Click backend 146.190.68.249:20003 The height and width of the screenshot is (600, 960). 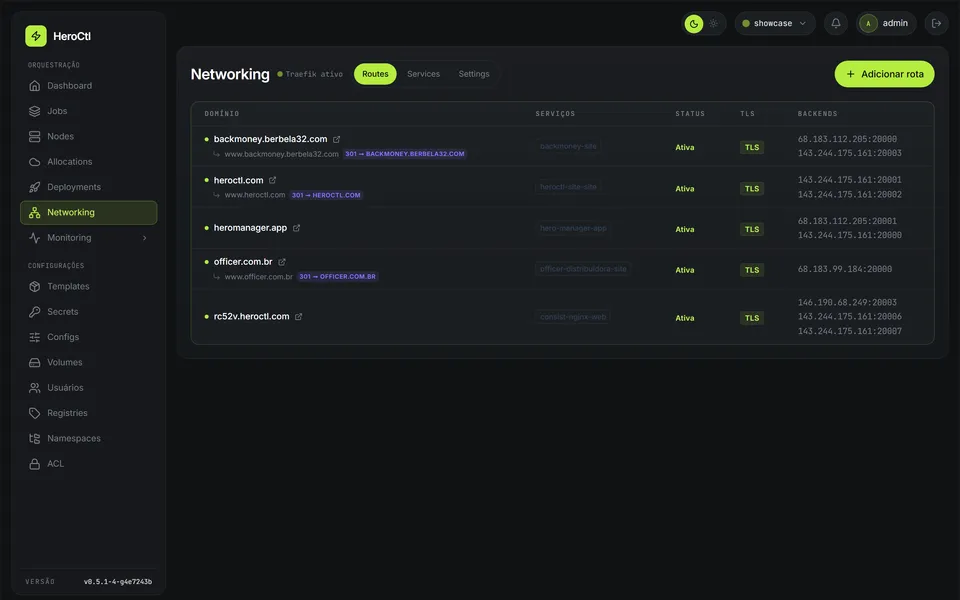[847, 302]
